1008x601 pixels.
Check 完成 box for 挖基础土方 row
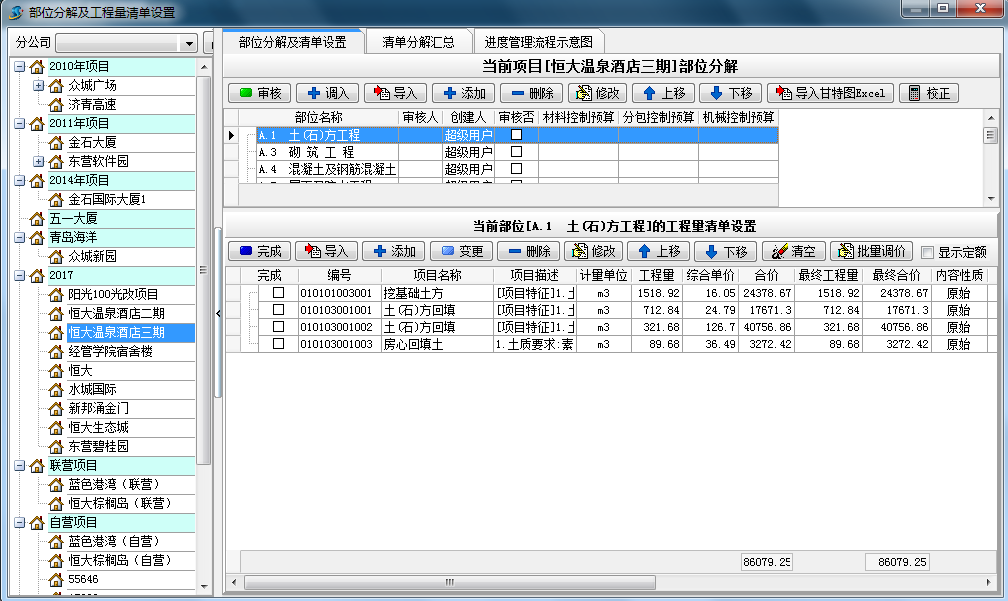[279, 293]
